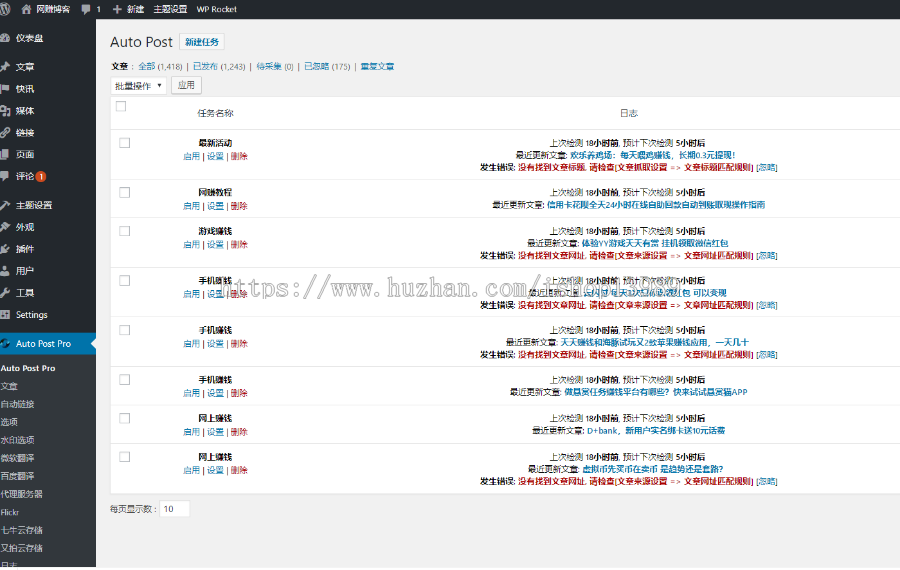Check the box for the 游戏赚钱 task
Viewport: 900px width, 570px height.
tap(125, 231)
